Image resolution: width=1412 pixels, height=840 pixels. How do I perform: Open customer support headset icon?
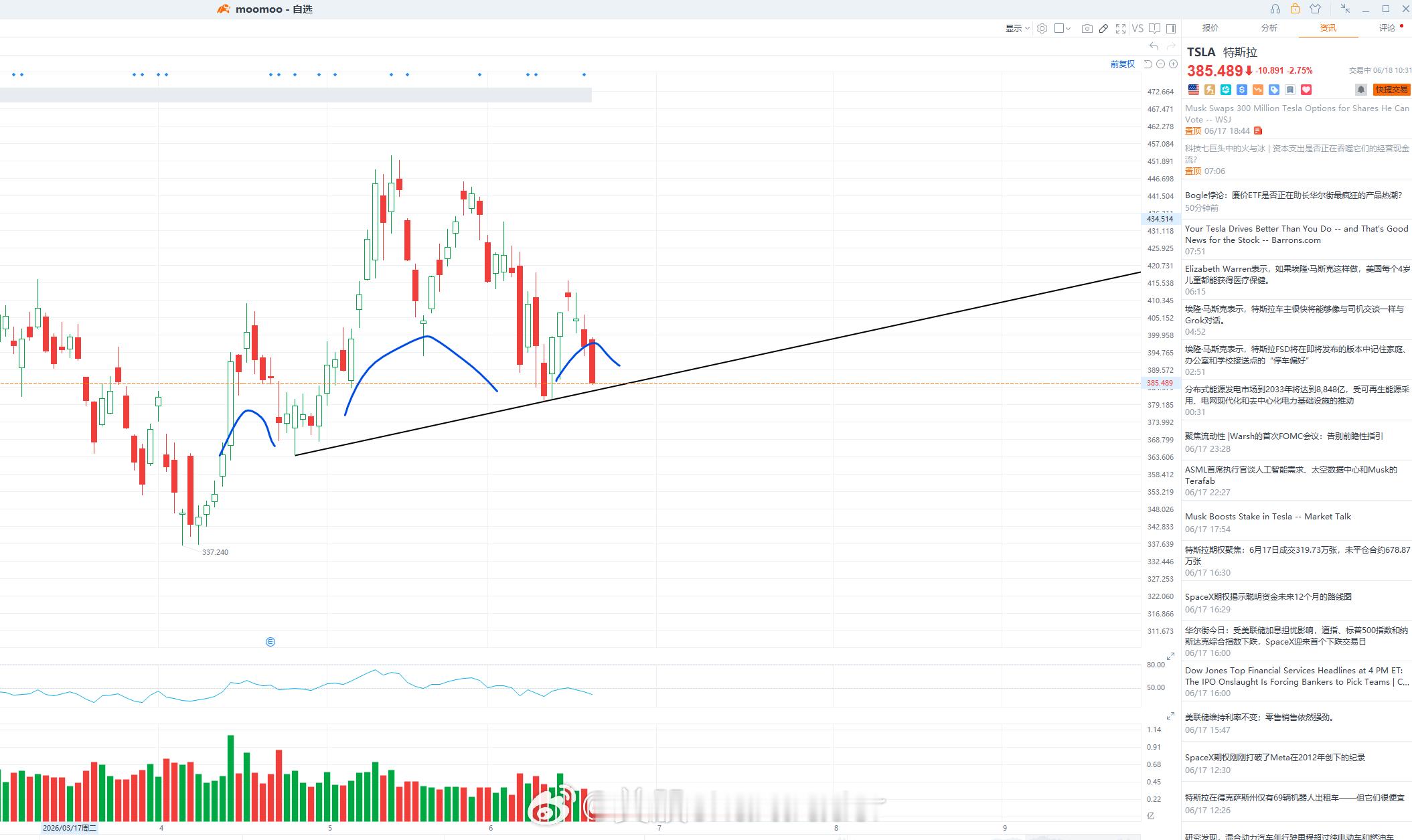coord(1275,9)
